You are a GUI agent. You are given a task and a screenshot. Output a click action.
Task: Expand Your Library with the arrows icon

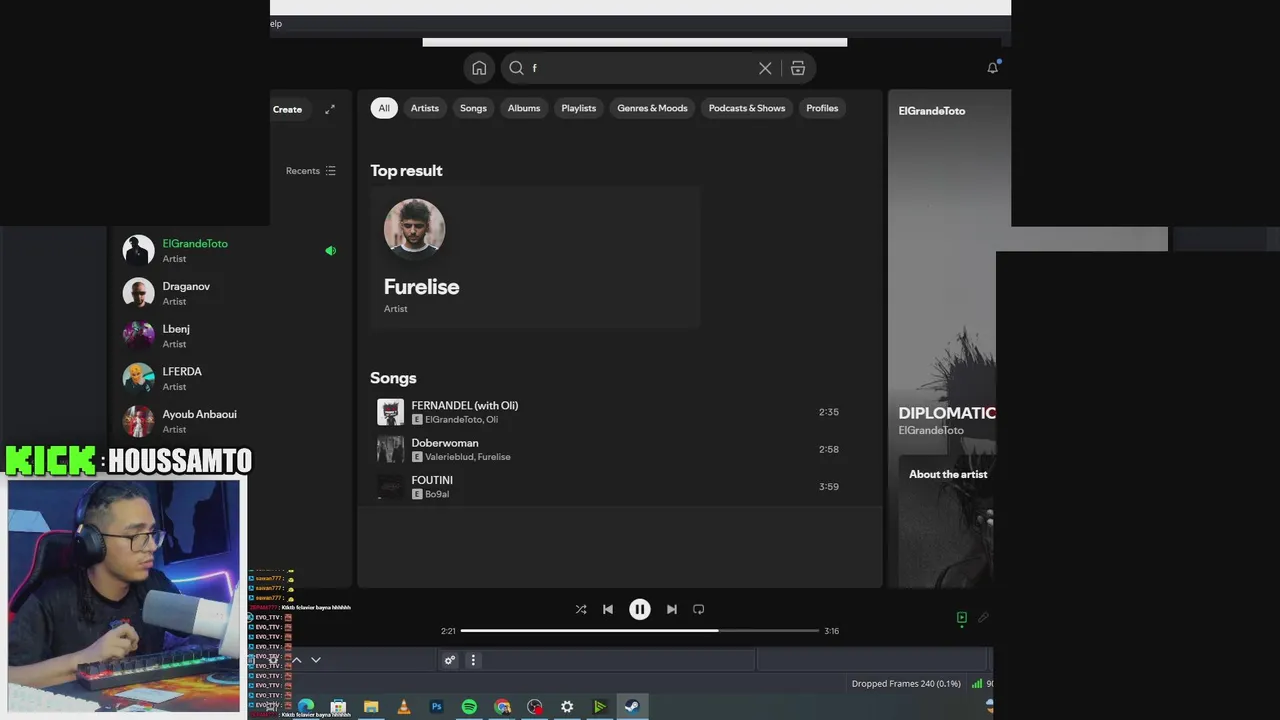[330, 109]
